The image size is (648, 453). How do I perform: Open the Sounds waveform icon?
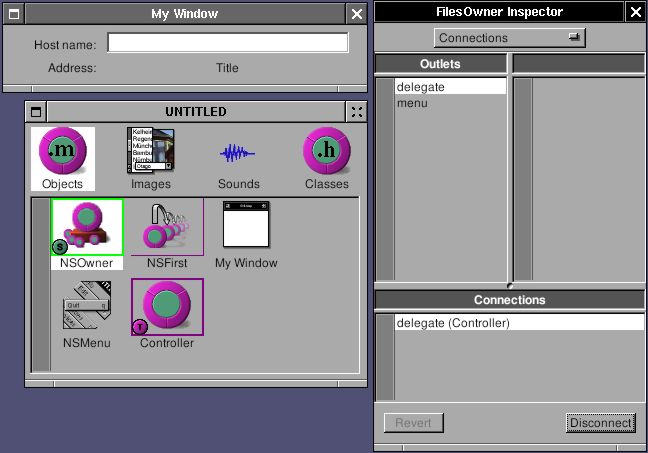point(238,152)
